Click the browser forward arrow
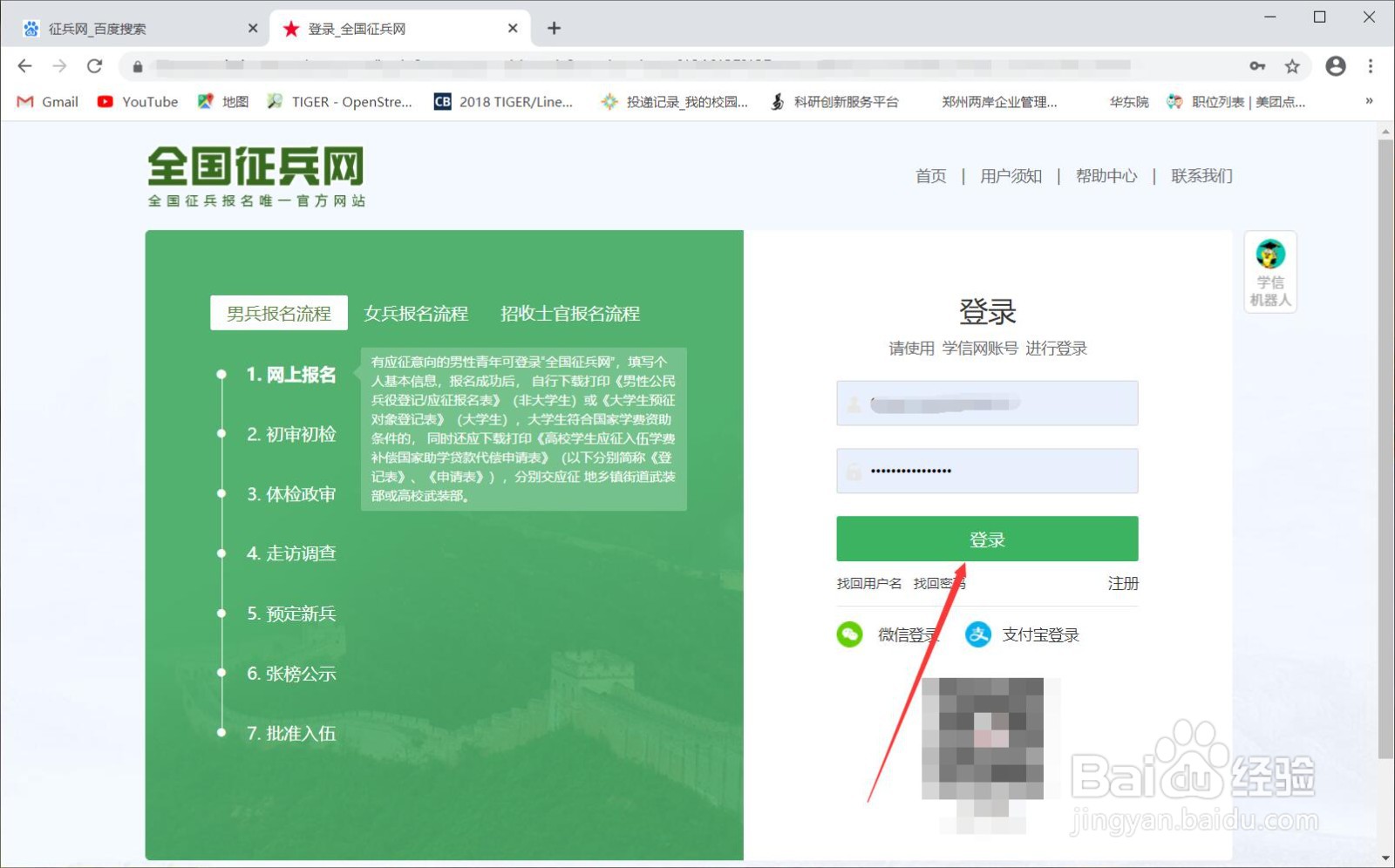 [59, 66]
